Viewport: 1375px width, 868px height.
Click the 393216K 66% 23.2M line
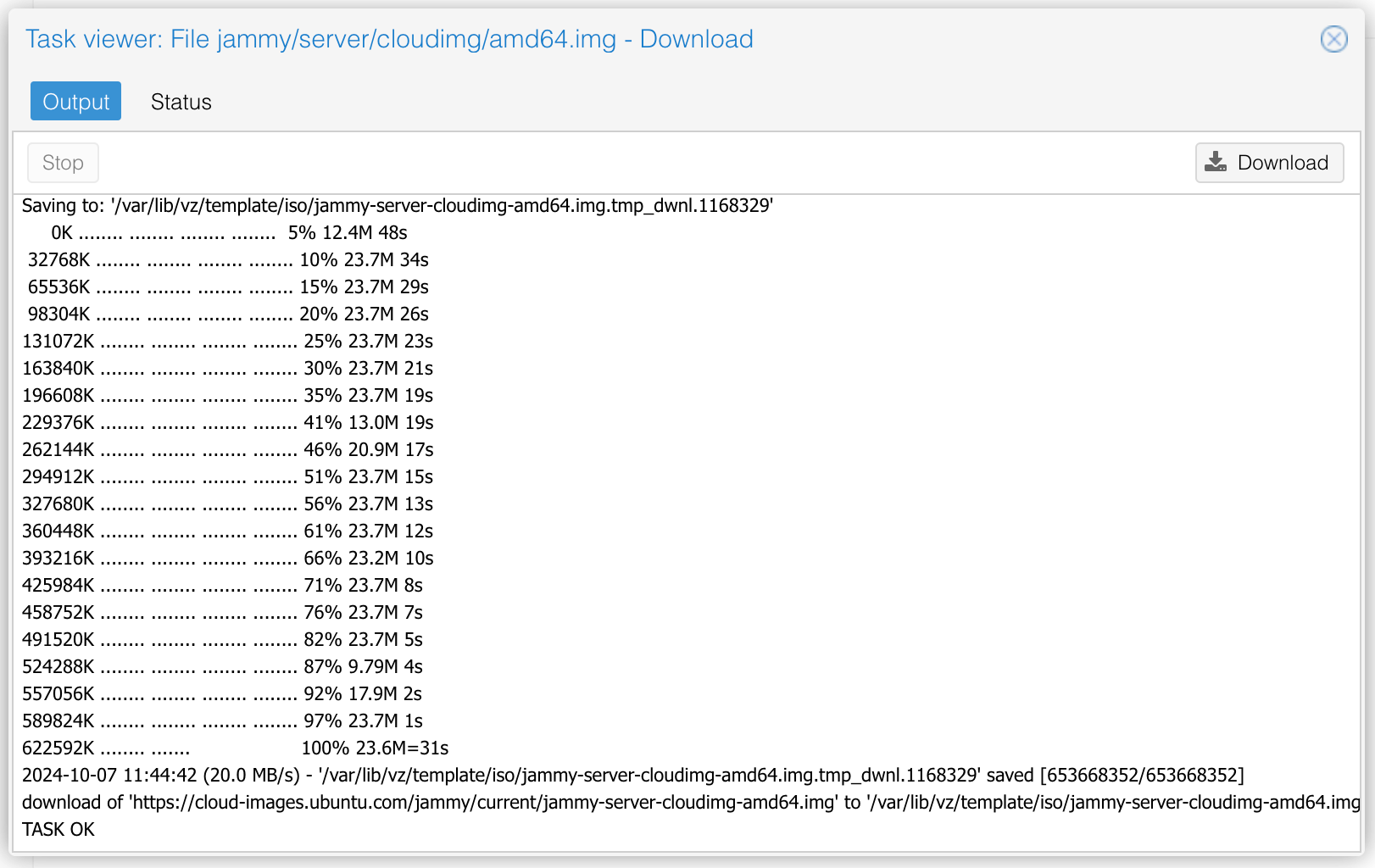[227, 559]
